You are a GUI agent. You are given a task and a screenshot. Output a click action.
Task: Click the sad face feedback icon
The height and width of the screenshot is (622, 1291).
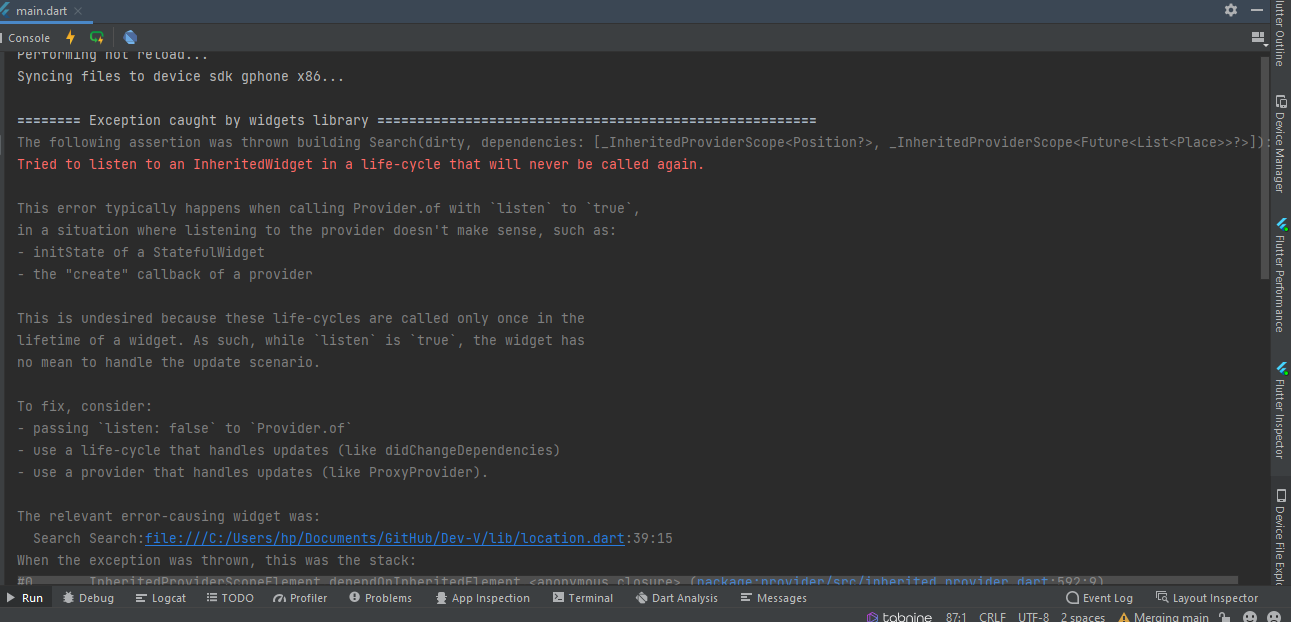(1275, 617)
